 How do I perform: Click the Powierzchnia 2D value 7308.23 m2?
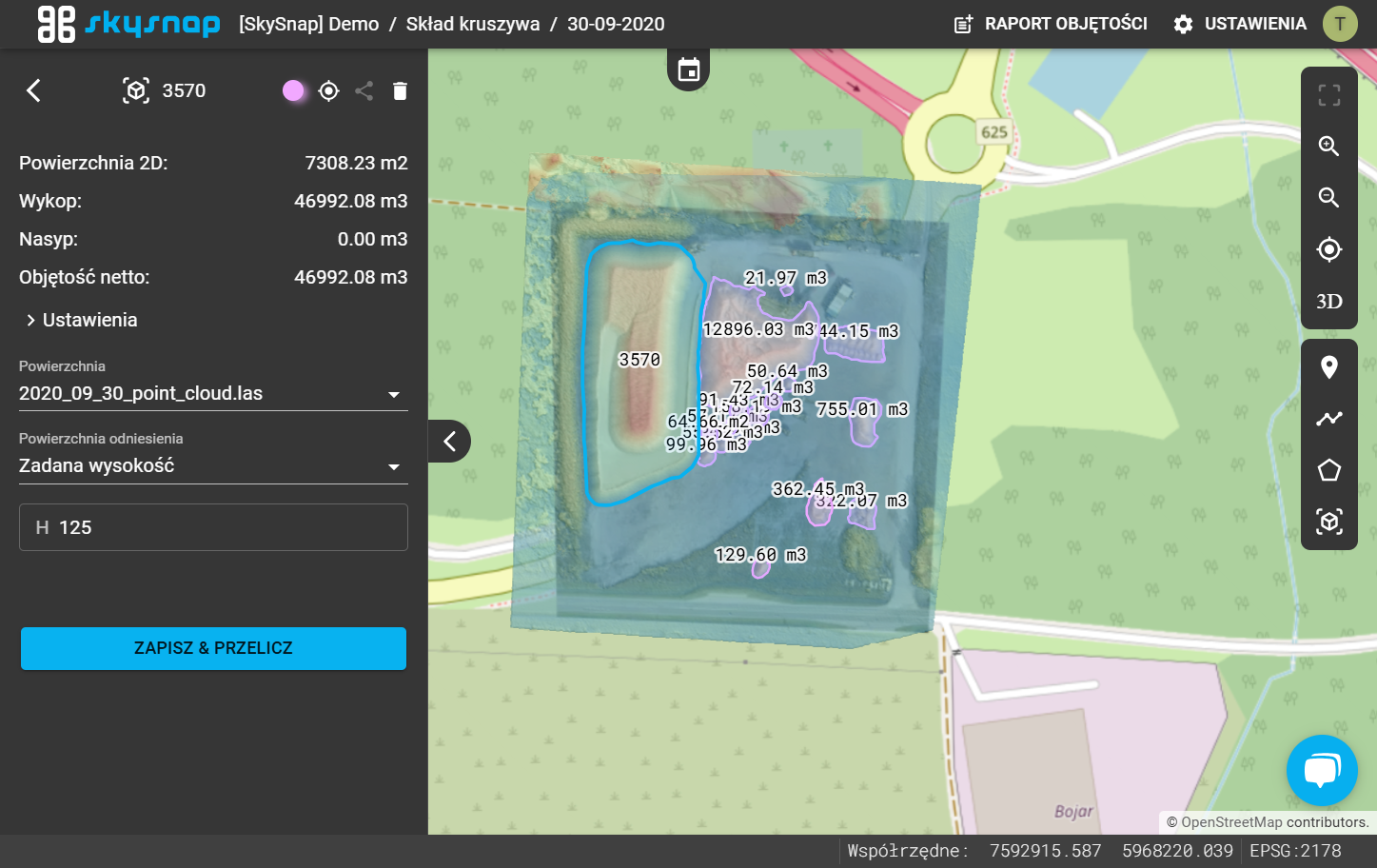click(356, 163)
